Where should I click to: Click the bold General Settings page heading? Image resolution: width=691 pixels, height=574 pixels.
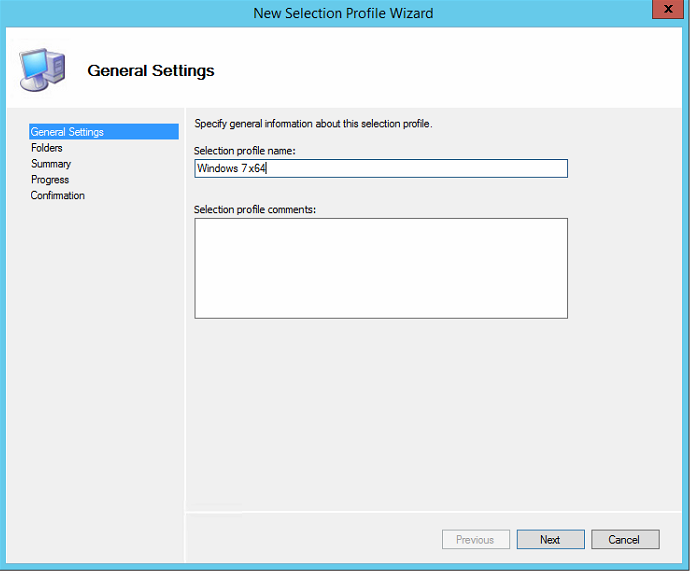coord(151,71)
